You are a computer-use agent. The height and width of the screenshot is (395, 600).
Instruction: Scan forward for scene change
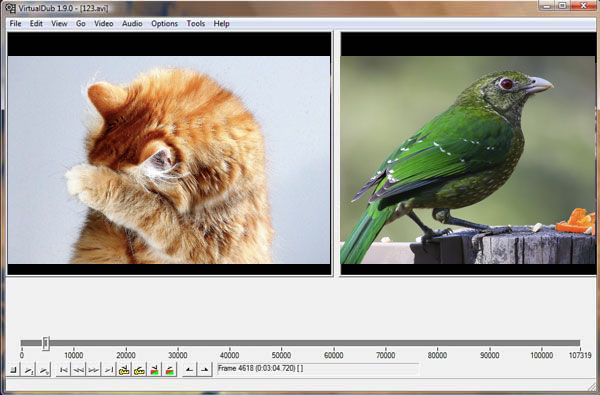click(170, 370)
